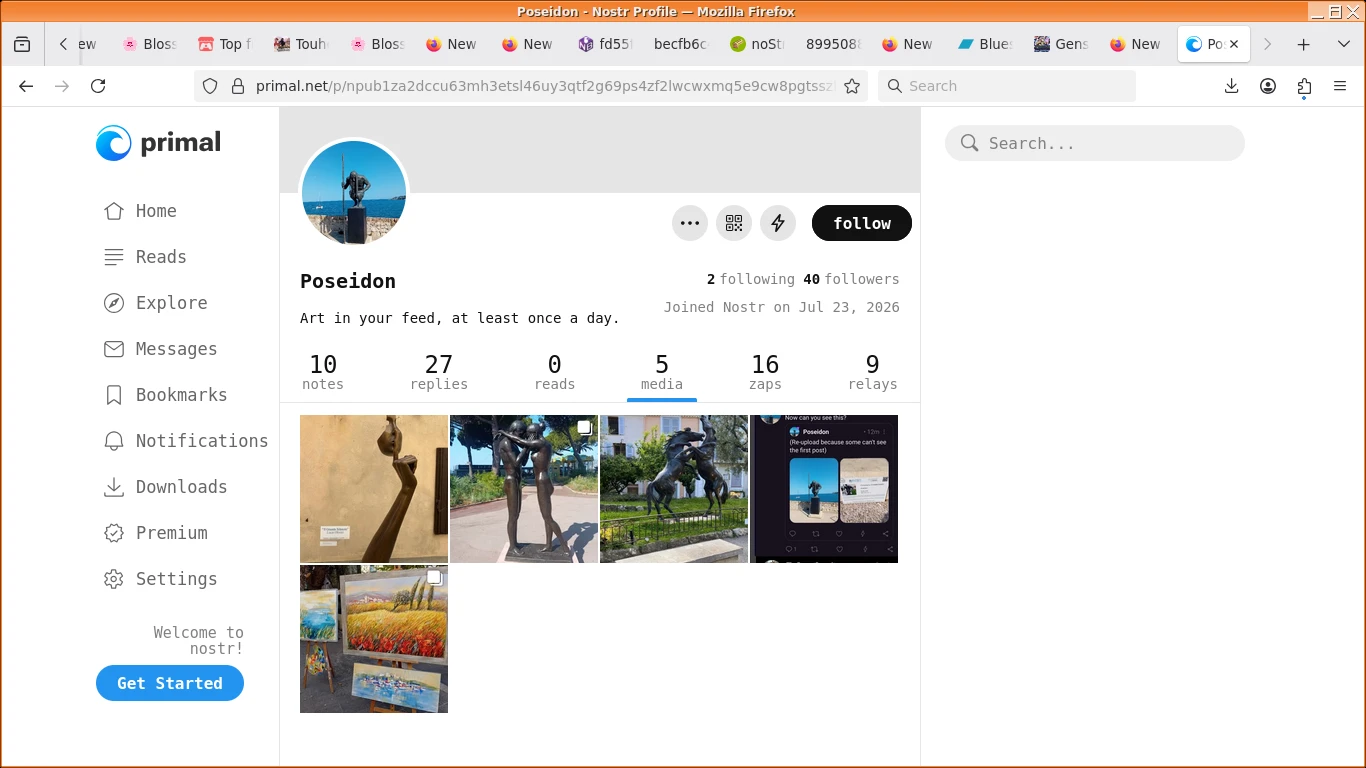The width and height of the screenshot is (1366, 768).
Task: Follow the Poseidon profile
Action: pos(862,223)
